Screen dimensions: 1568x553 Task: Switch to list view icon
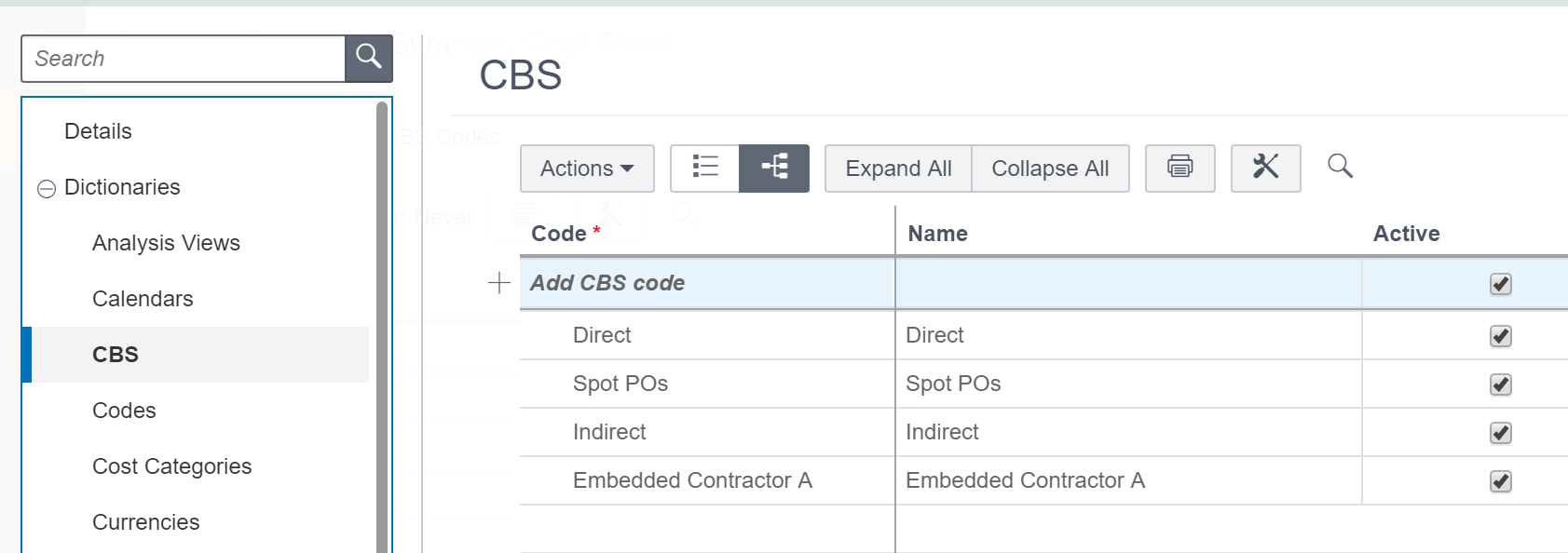pyautogui.click(x=705, y=168)
